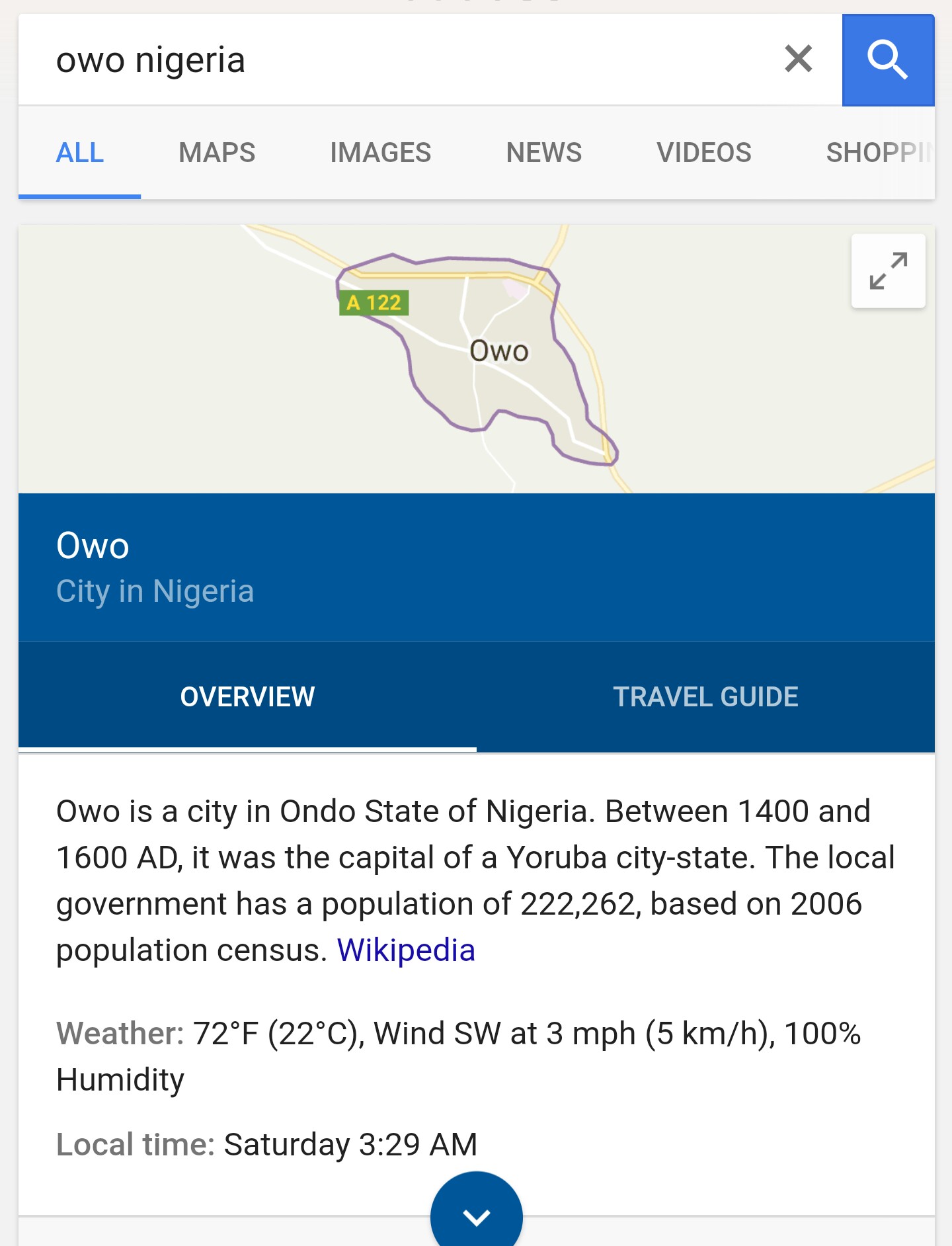This screenshot has width=952, height=1246.
Task: Show the VIDEOS tab results
Action: [x=703, y=153]
